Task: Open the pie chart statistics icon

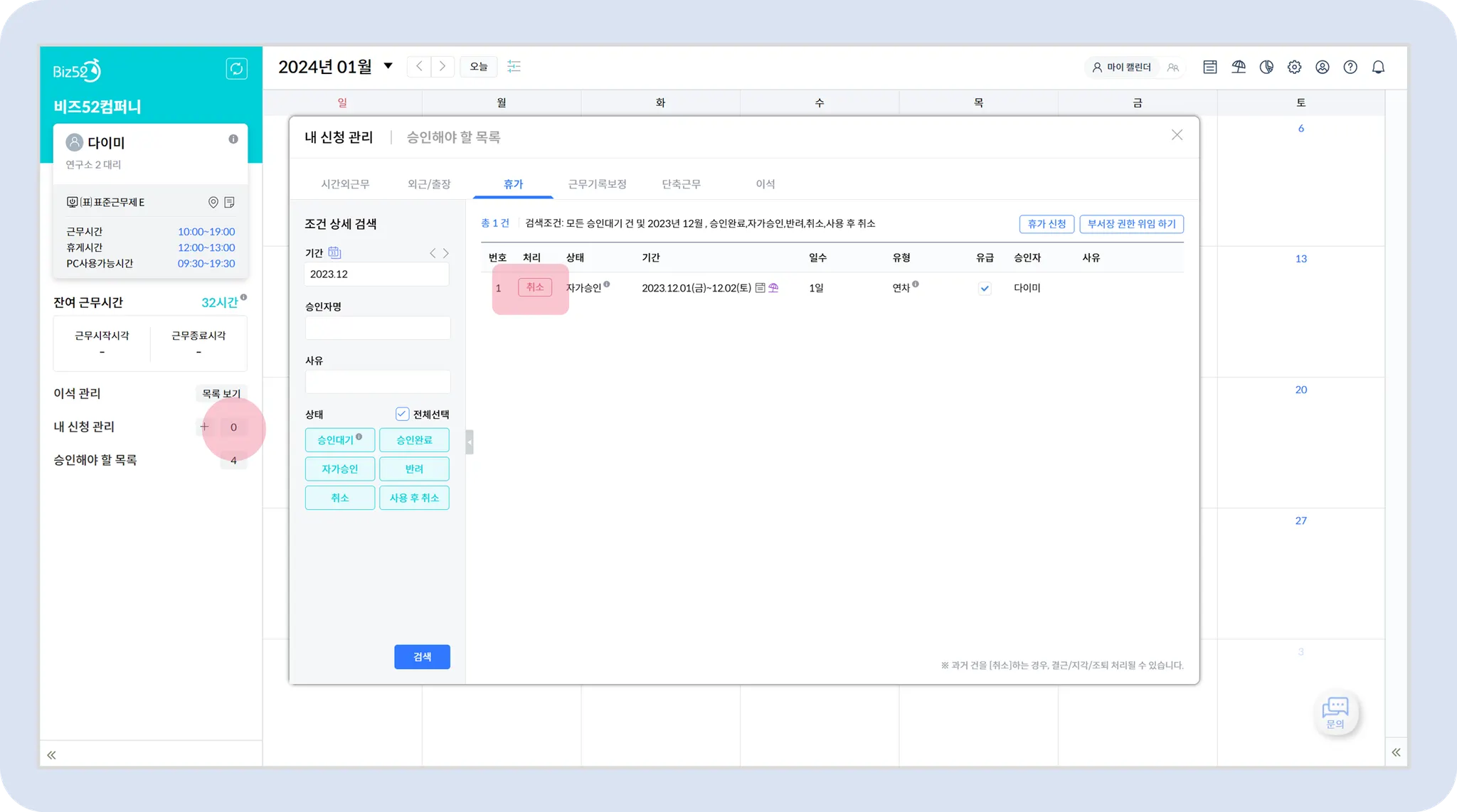Action: (1266, 67)
